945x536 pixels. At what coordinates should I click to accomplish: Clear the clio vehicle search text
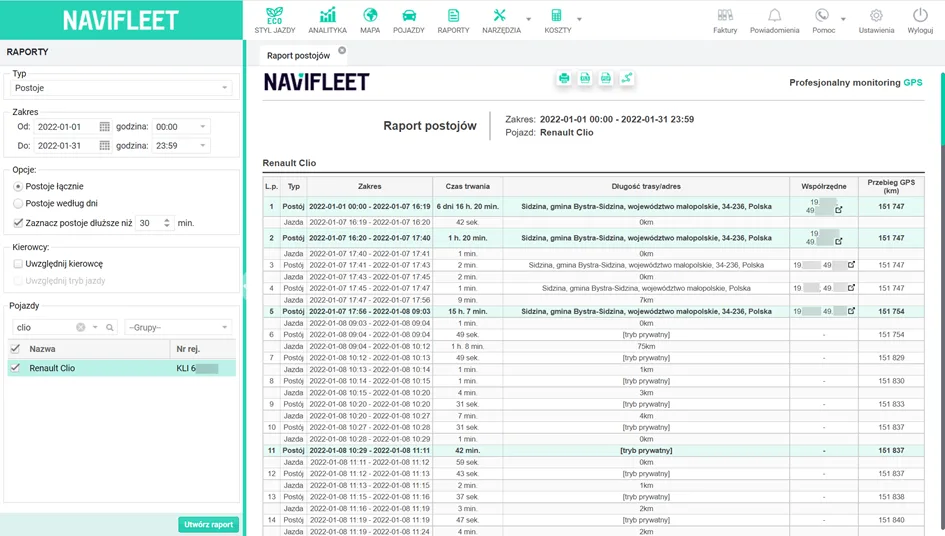pos(81,327)
